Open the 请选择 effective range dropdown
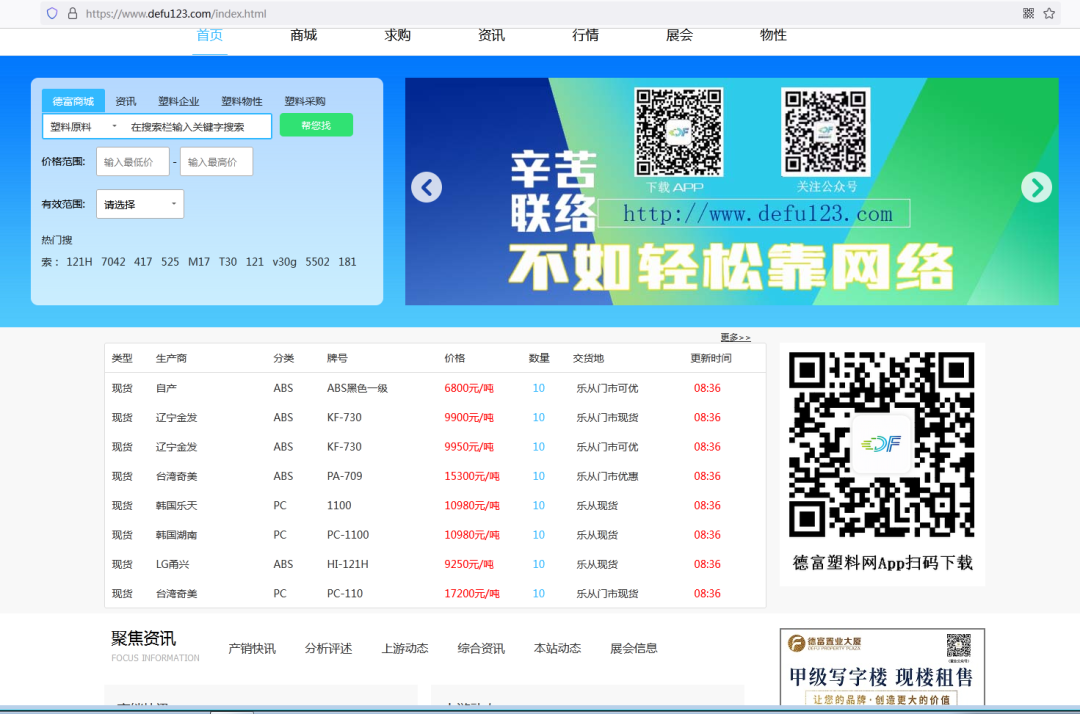Image resolution: width=1080 pixels, height=714 pixels. 139,204
